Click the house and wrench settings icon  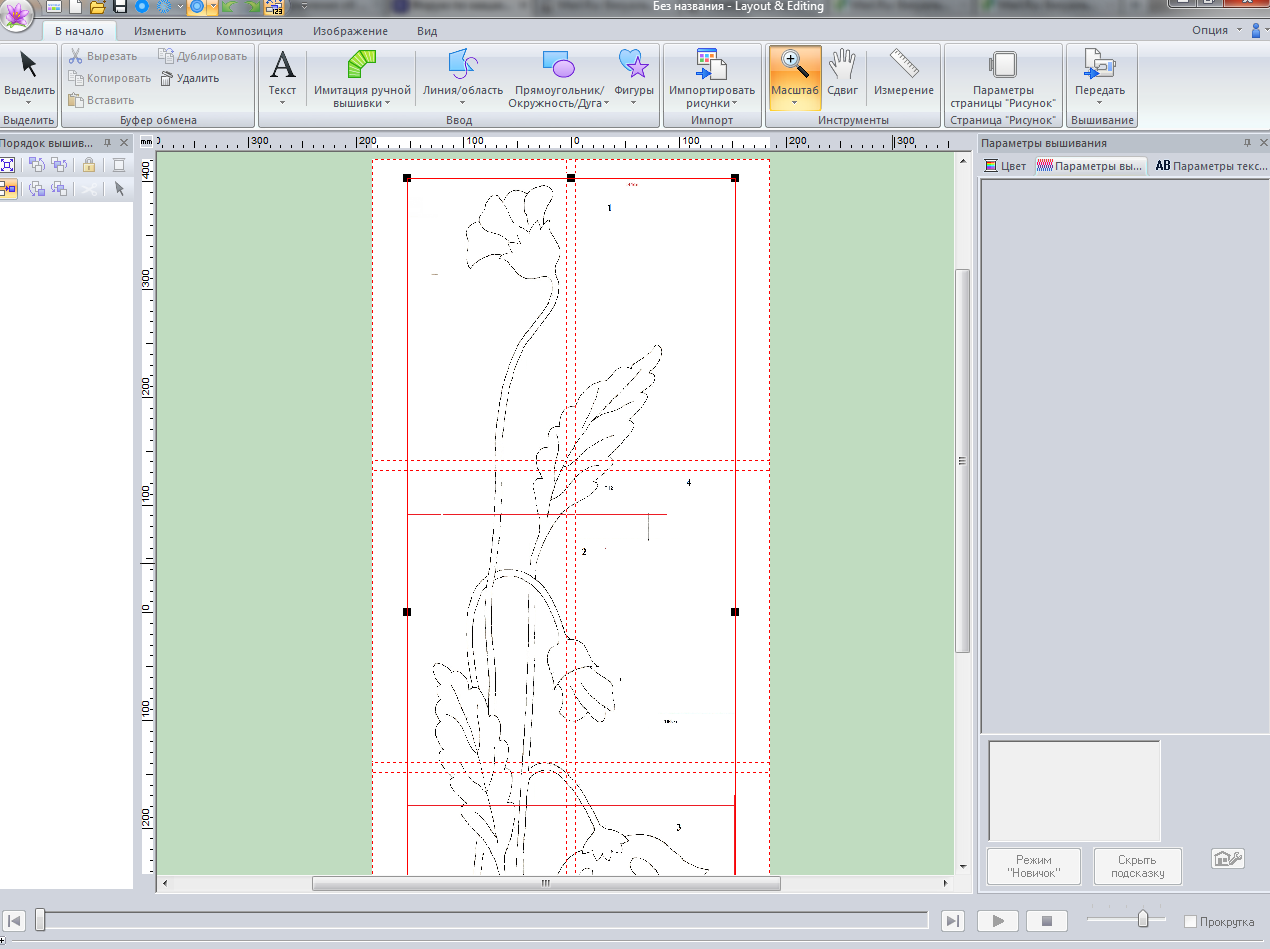coord(1226,859)
